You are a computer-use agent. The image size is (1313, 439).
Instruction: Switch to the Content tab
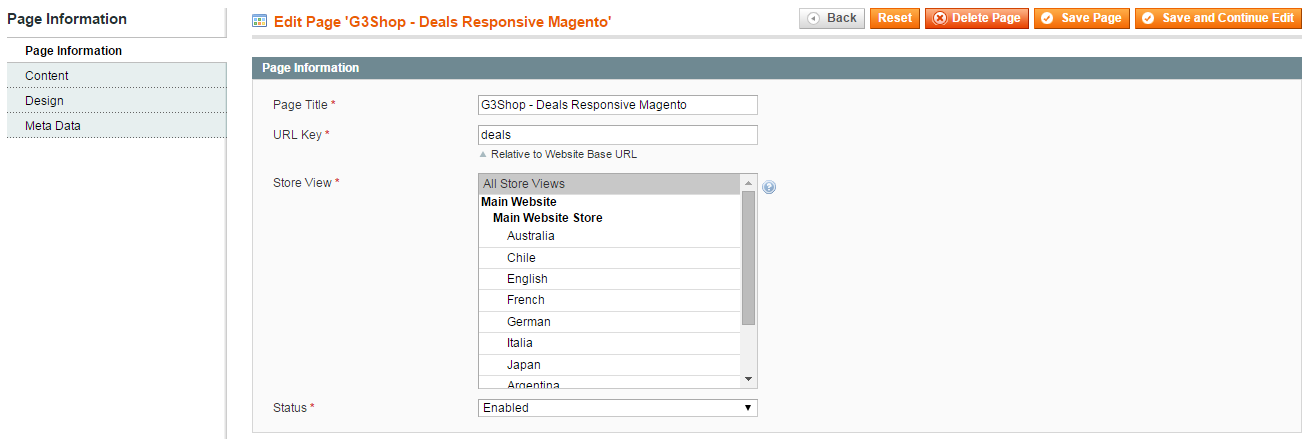pos(117,75)
